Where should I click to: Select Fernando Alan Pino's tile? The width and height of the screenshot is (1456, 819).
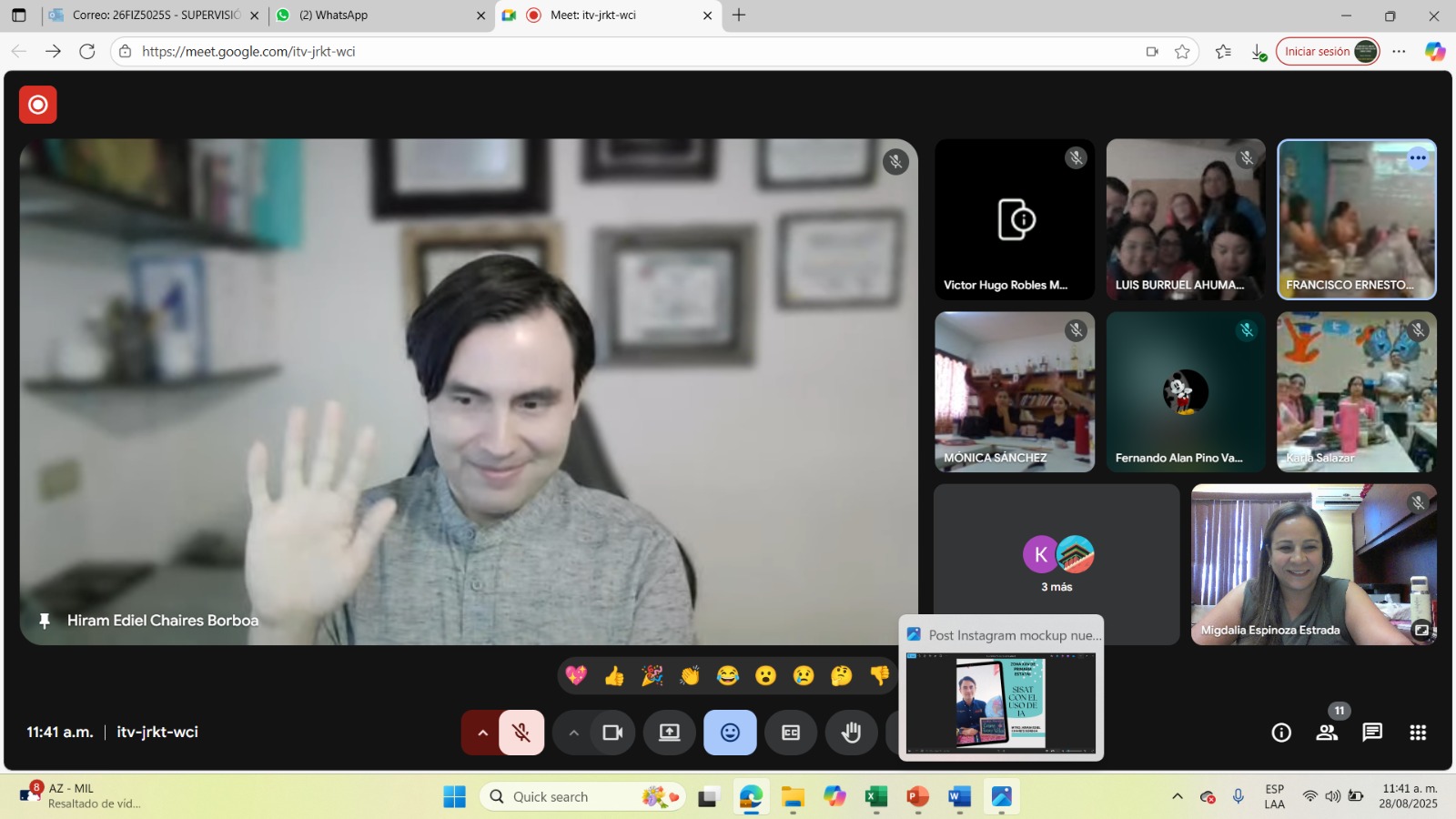click(x=1186, y=392)
